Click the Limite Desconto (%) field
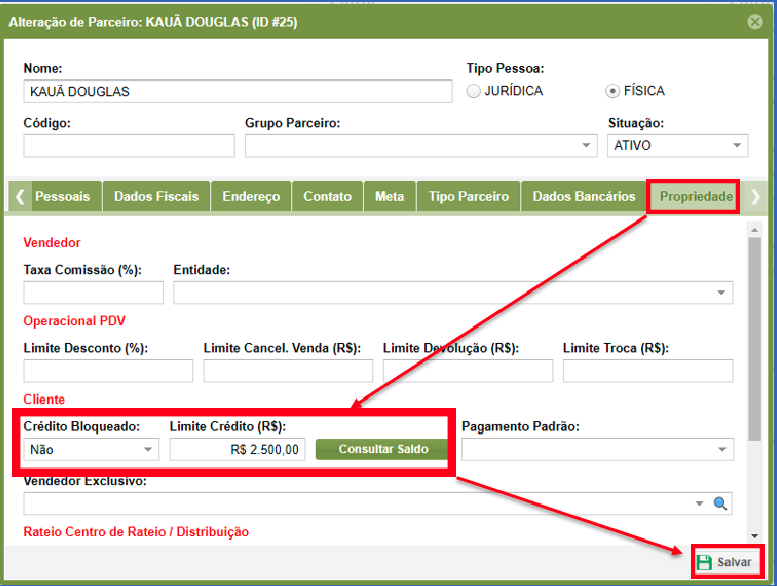This screenshot has height=586, width=777. (x=108, y=371)
